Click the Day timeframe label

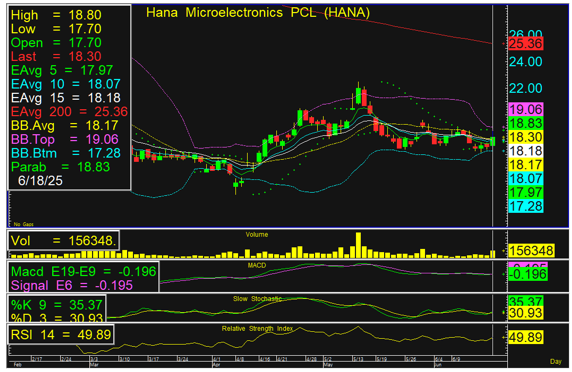[x=556, y=361]
